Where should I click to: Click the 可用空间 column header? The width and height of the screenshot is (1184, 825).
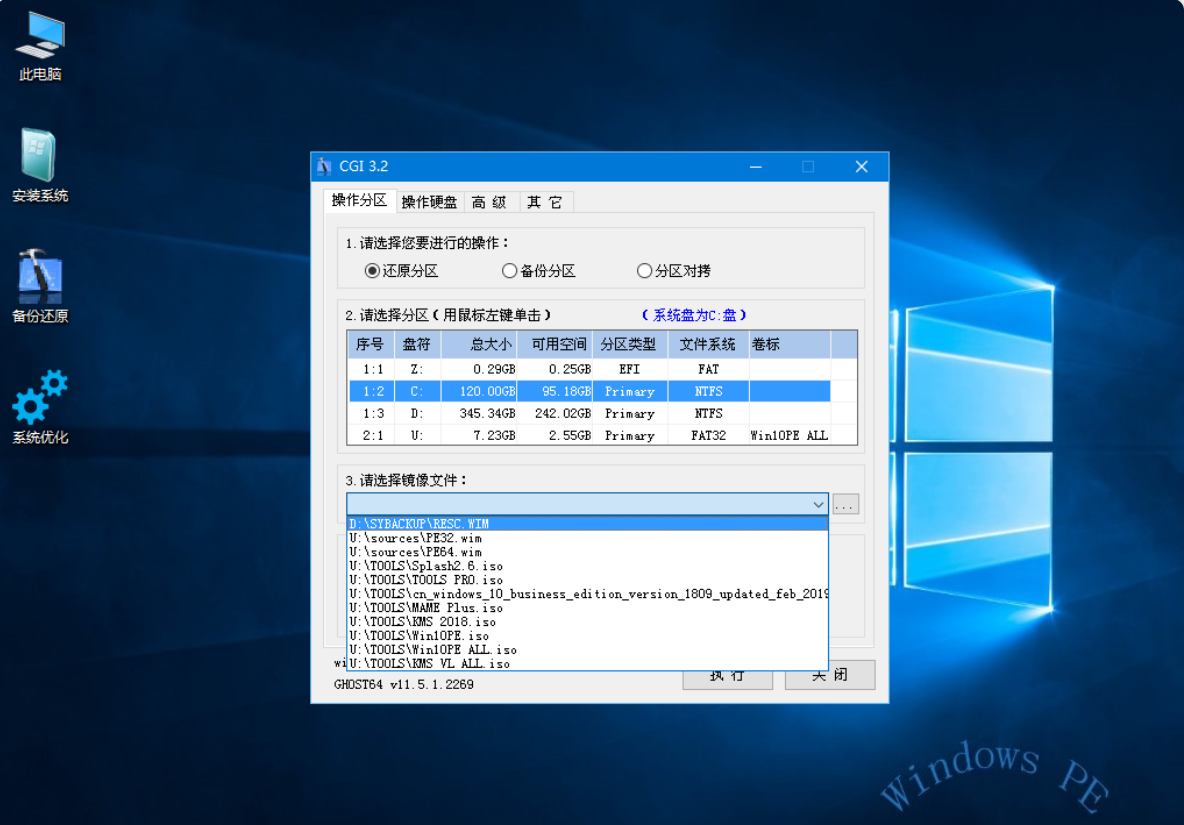pos(559,344)
